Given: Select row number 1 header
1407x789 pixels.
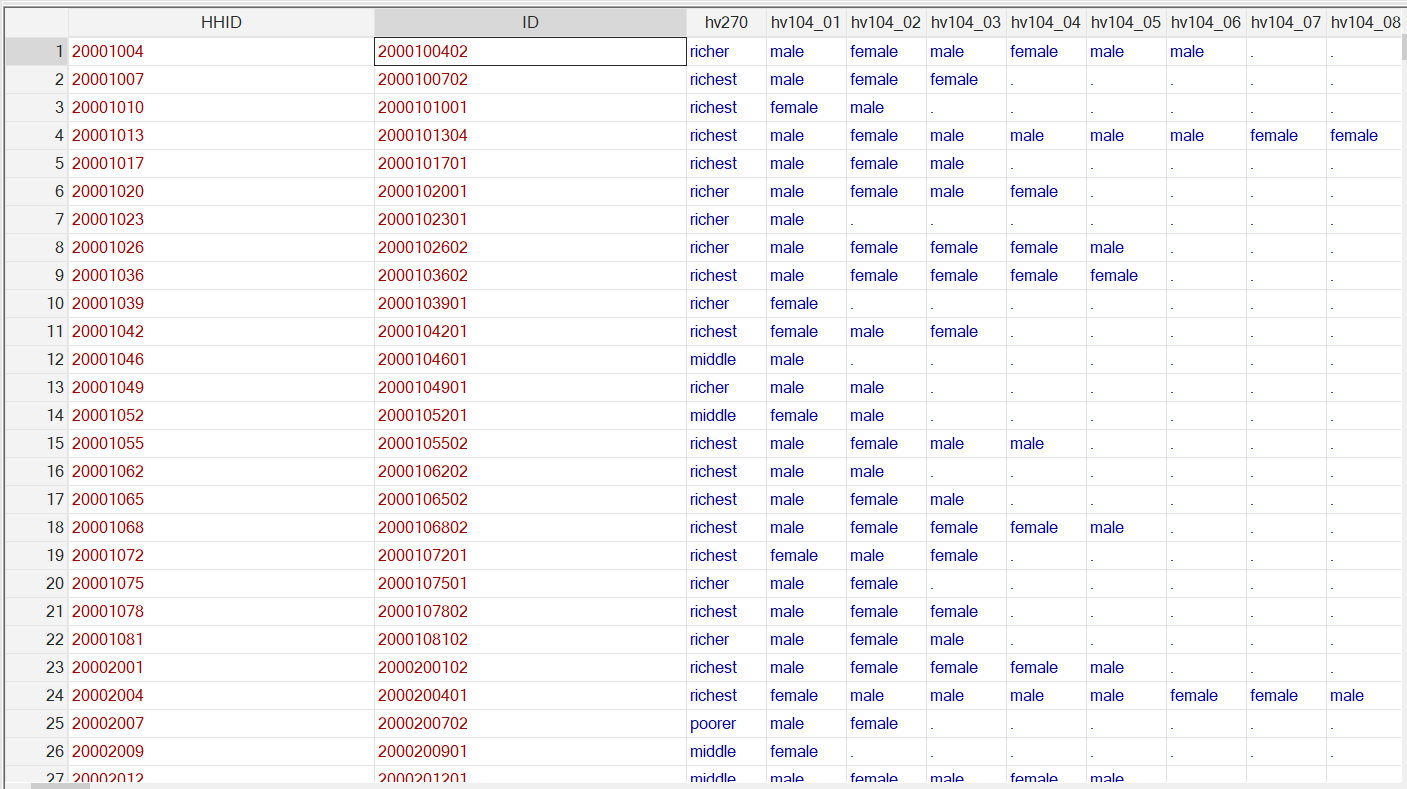Looking at the screenshot, I should [35, 51].
